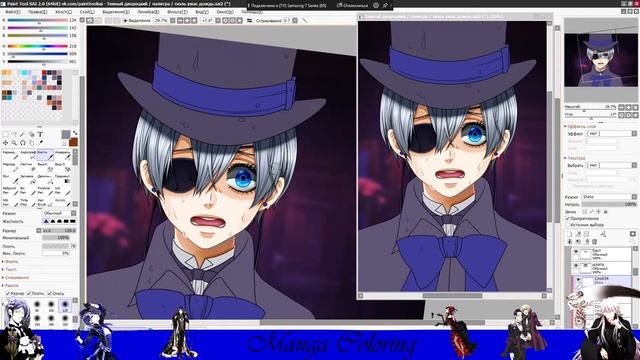Choose the Акварель watercolor brush
This screenshot has width=640, height=360.
pyautogui.click(x=62, y=155)
